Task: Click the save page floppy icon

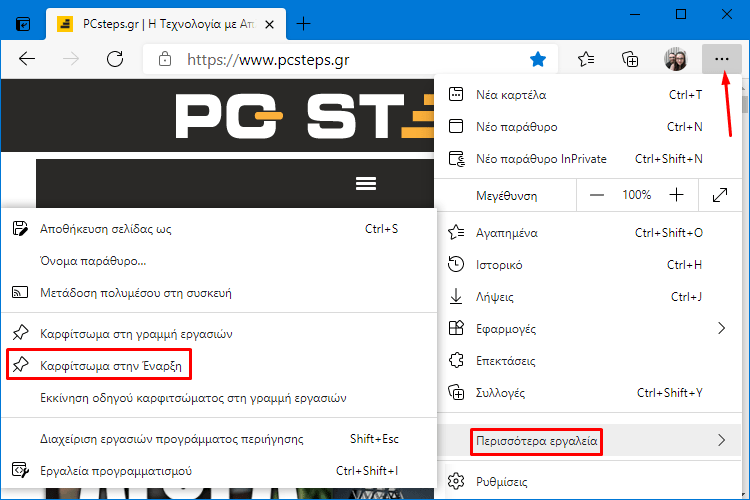Action: click(20, 229)
